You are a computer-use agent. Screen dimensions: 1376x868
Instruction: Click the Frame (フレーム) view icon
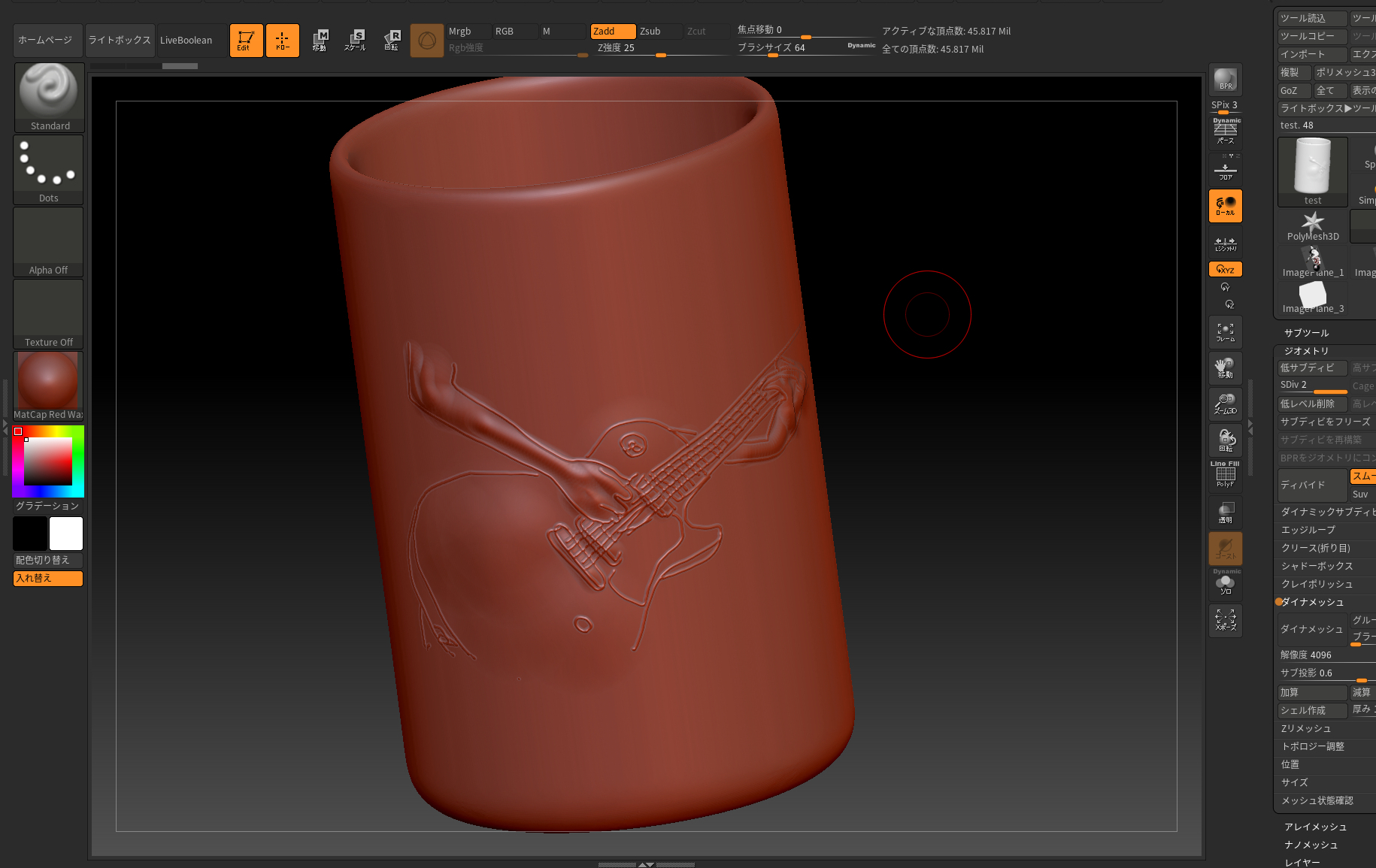[1225, 332]
